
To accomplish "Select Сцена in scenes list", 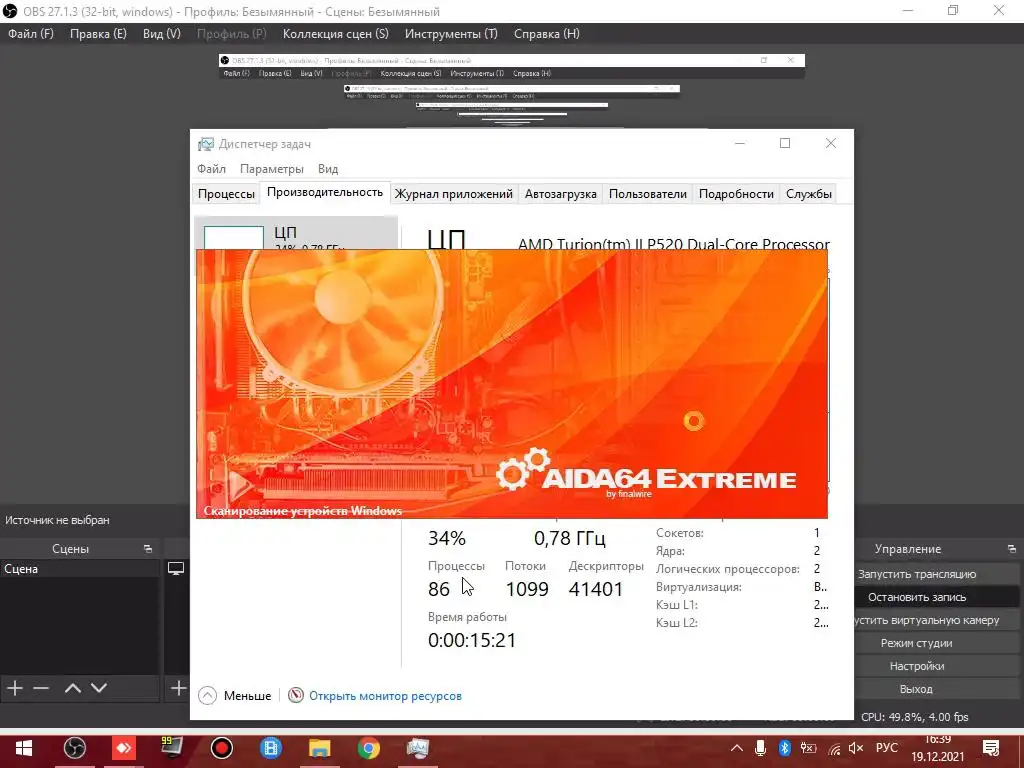I will click(80, 569).
